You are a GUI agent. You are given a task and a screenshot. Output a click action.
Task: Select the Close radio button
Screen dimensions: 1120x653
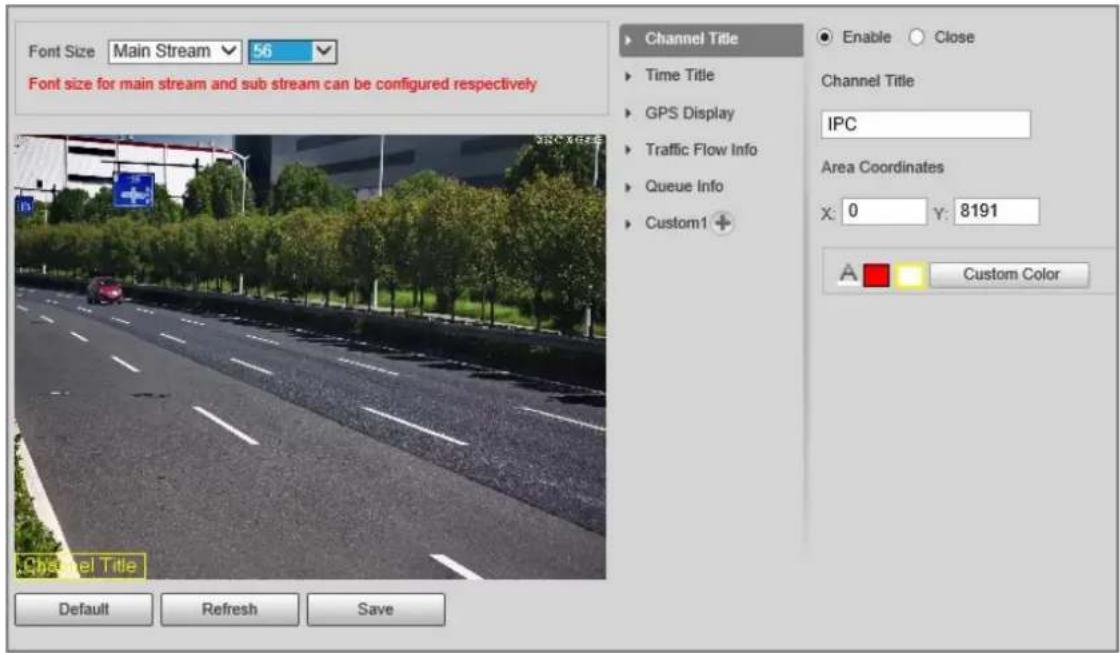pyautogui.click(x=916, y=37)
